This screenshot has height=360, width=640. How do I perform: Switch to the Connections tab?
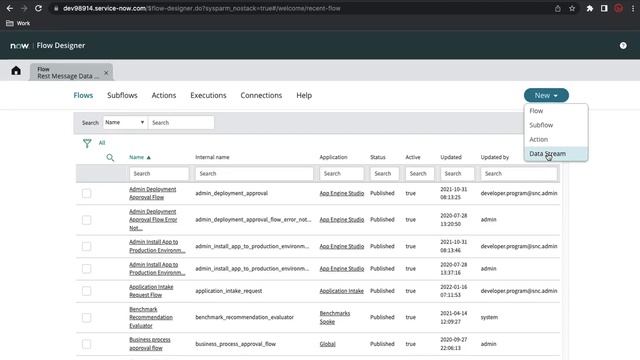coord(261,95)
